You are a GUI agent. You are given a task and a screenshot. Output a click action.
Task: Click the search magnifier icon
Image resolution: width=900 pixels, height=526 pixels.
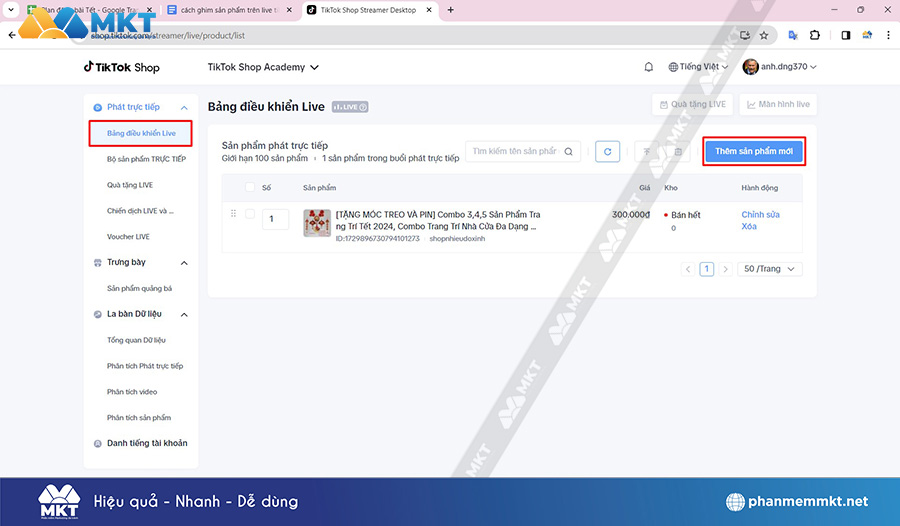(x=568, y=152)
